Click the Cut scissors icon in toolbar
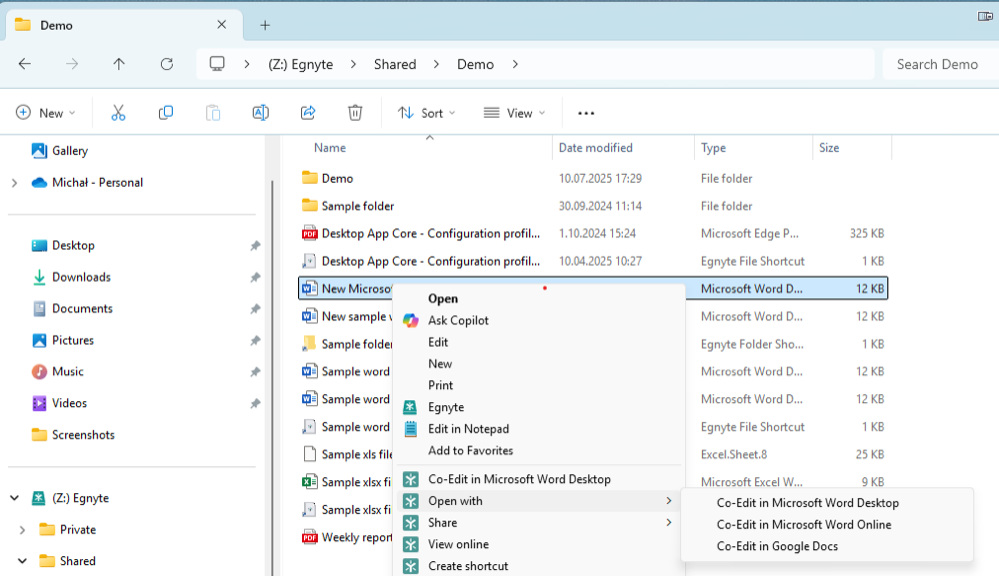Image resolution: width=999 pixels, height=576 pixels. tap(118, 113)
